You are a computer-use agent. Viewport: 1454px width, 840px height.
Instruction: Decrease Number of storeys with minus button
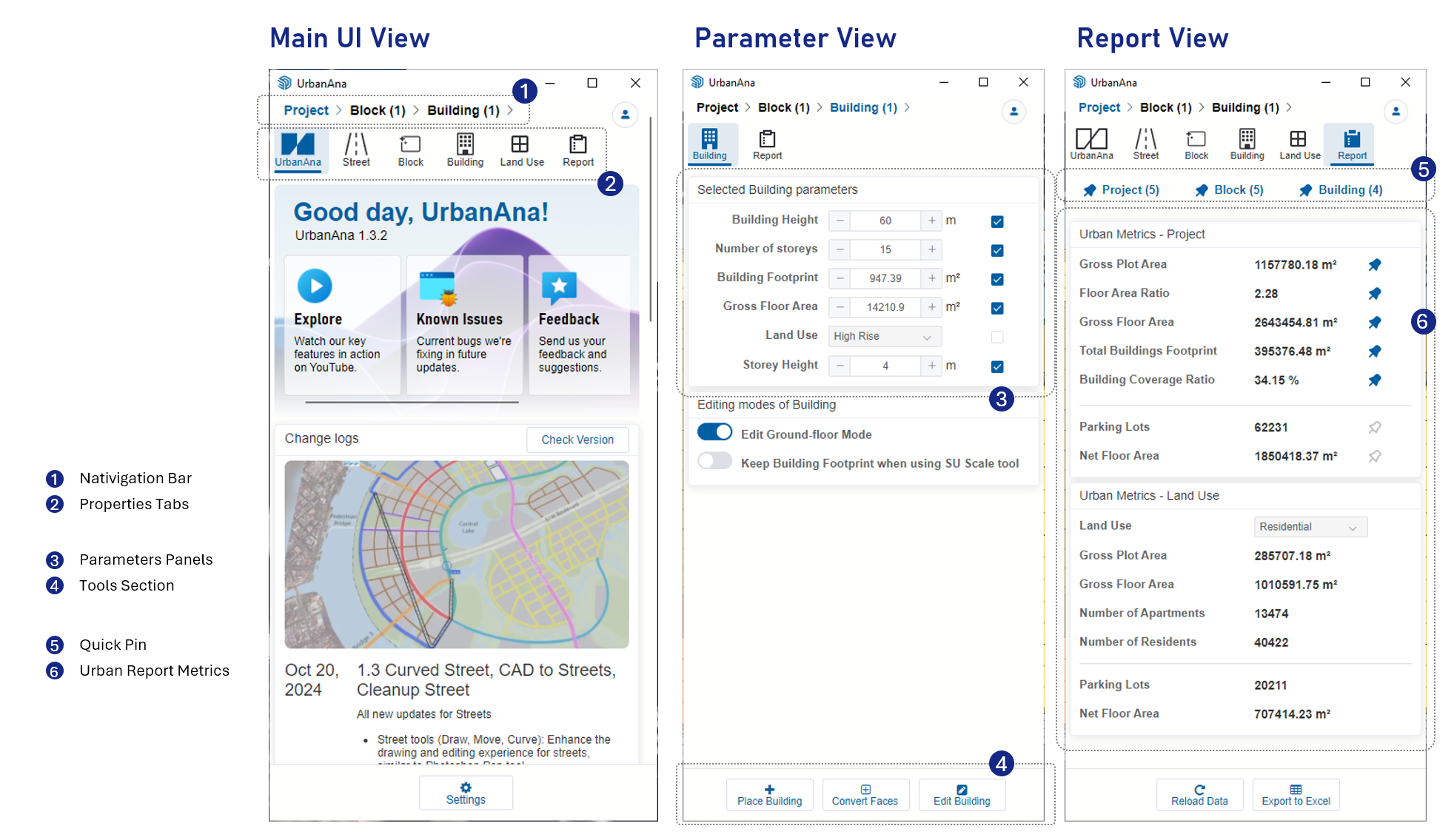click(840, 249)
